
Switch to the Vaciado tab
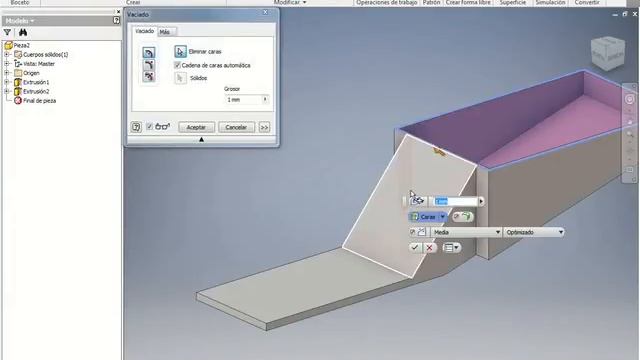point(144,31)
